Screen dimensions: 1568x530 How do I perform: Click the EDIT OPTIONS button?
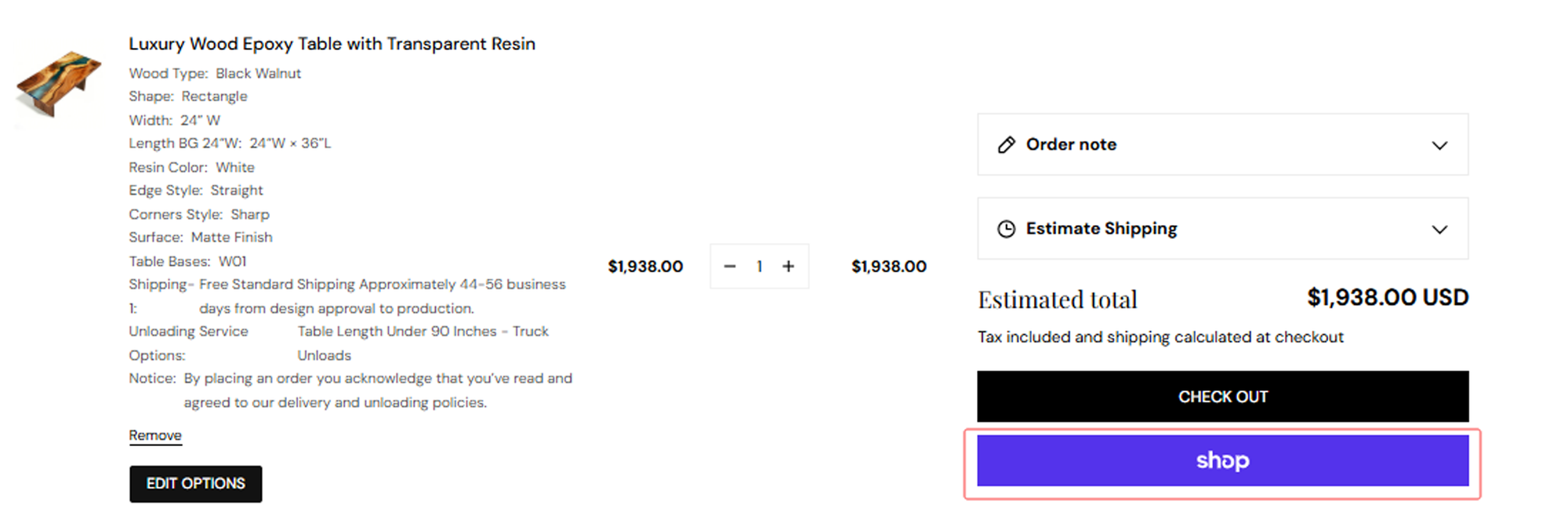195,484
